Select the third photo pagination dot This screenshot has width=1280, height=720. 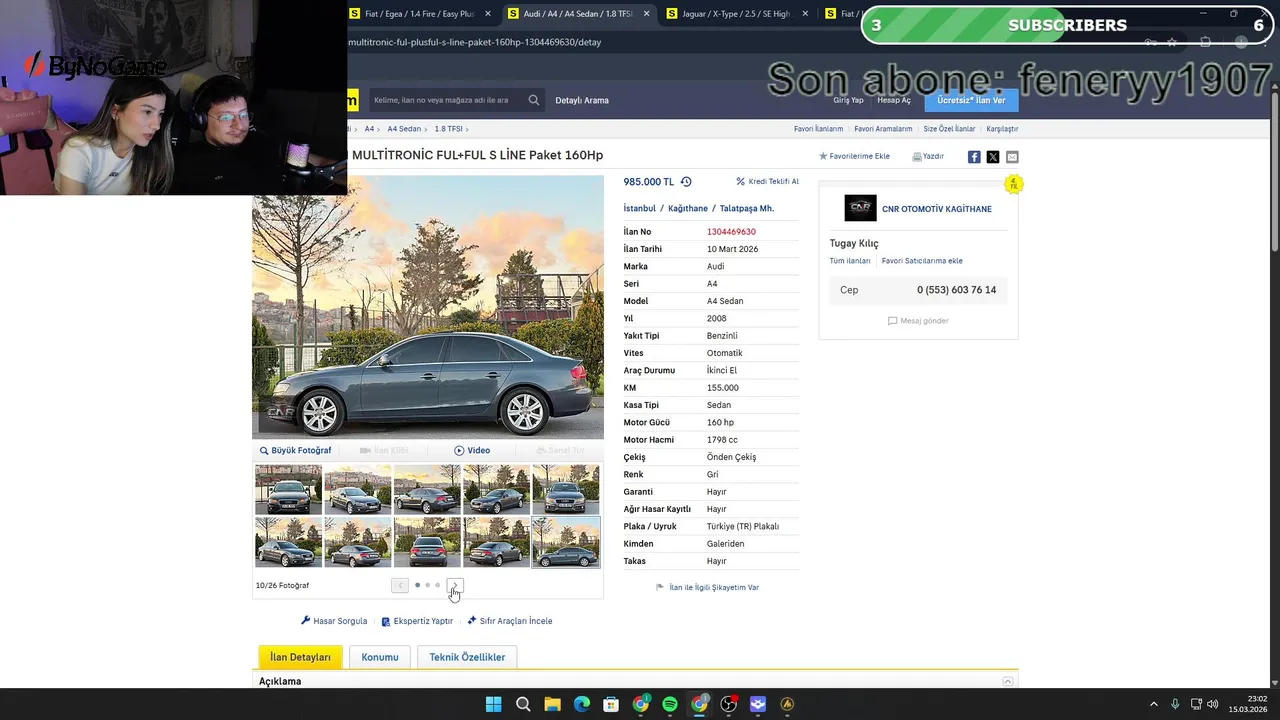(x=437, y=586)
